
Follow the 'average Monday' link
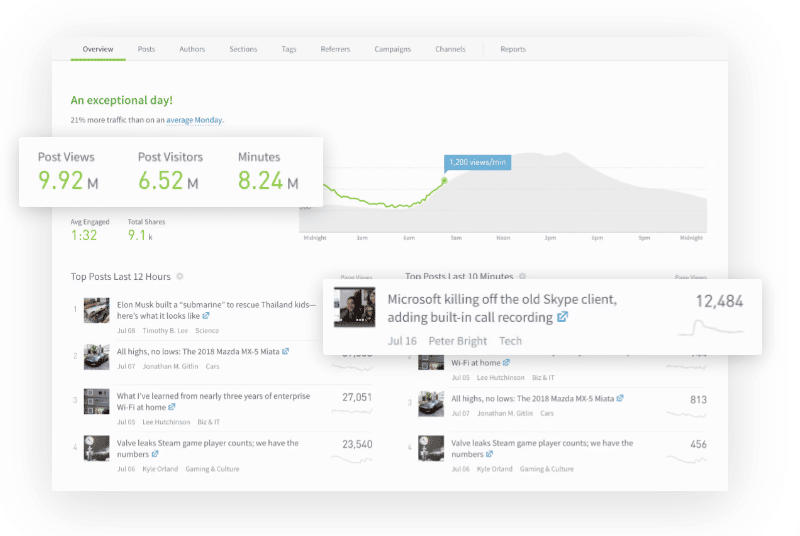click(194, 120)
